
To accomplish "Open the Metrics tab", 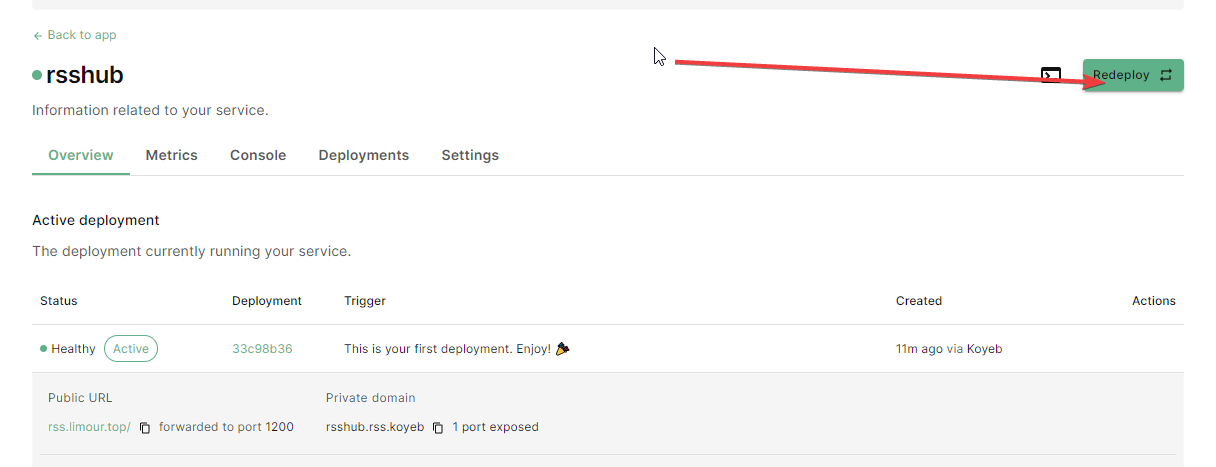I will click(x=172, y=155).
